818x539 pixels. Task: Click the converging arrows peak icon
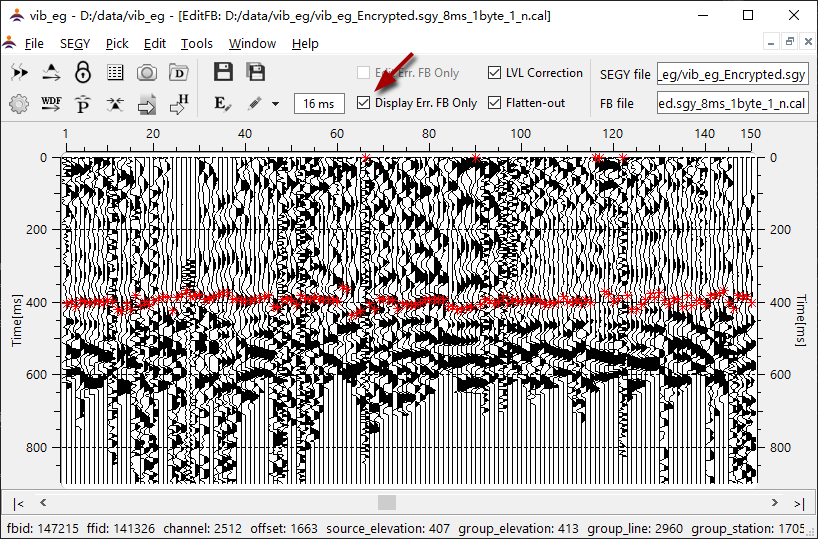[115, 104]
